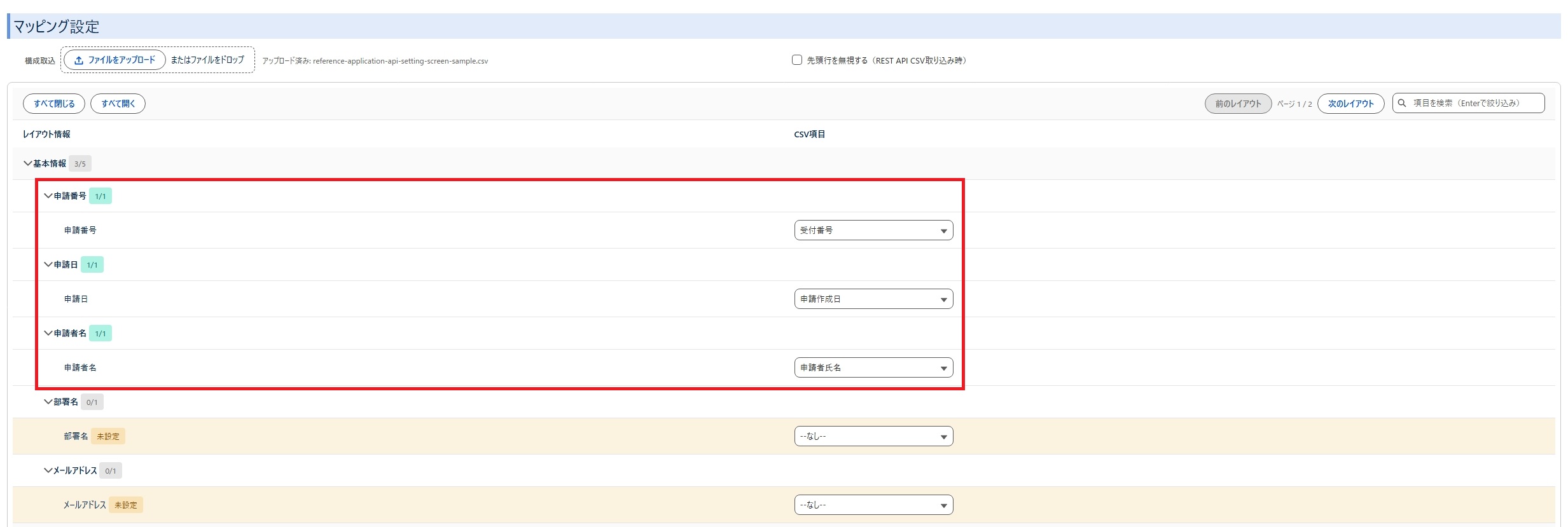Click the 前のレイアウト button
Screen dimensions: 1568x527
tap(1238, 104)
